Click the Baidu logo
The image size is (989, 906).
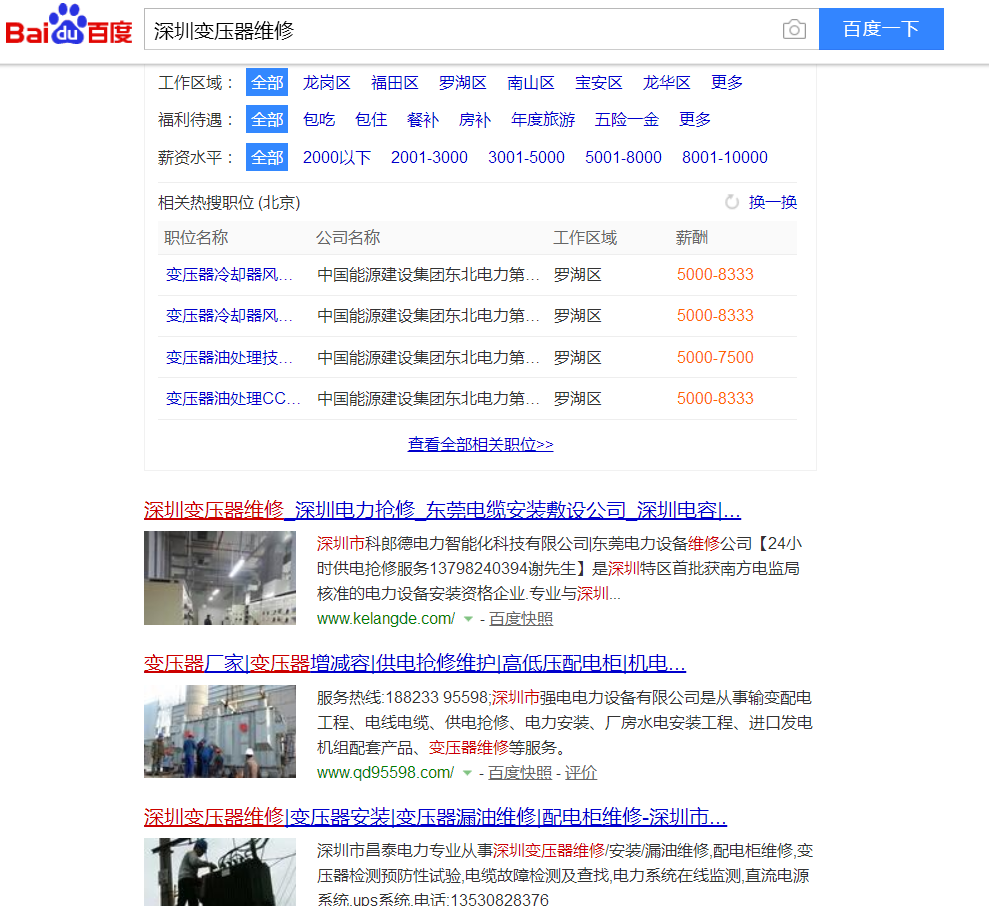(69, 25)
